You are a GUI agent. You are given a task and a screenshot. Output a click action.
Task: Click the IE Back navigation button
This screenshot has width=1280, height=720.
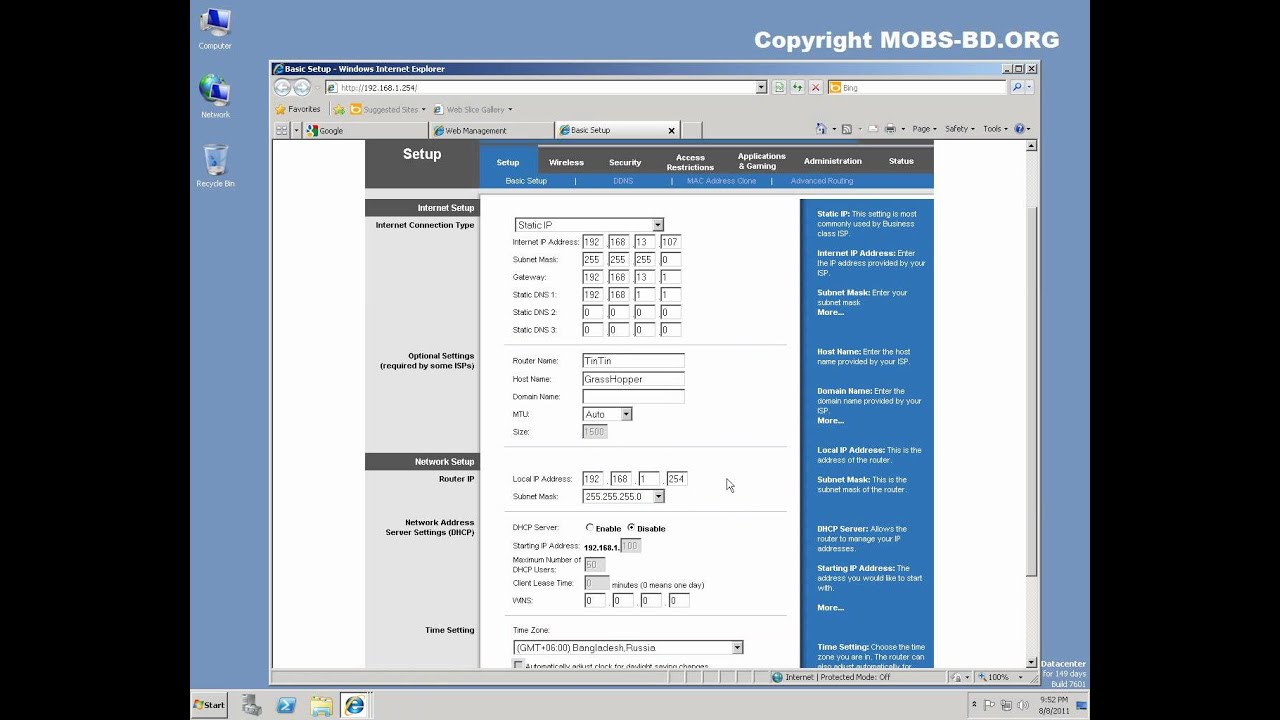tap(282, 88)
